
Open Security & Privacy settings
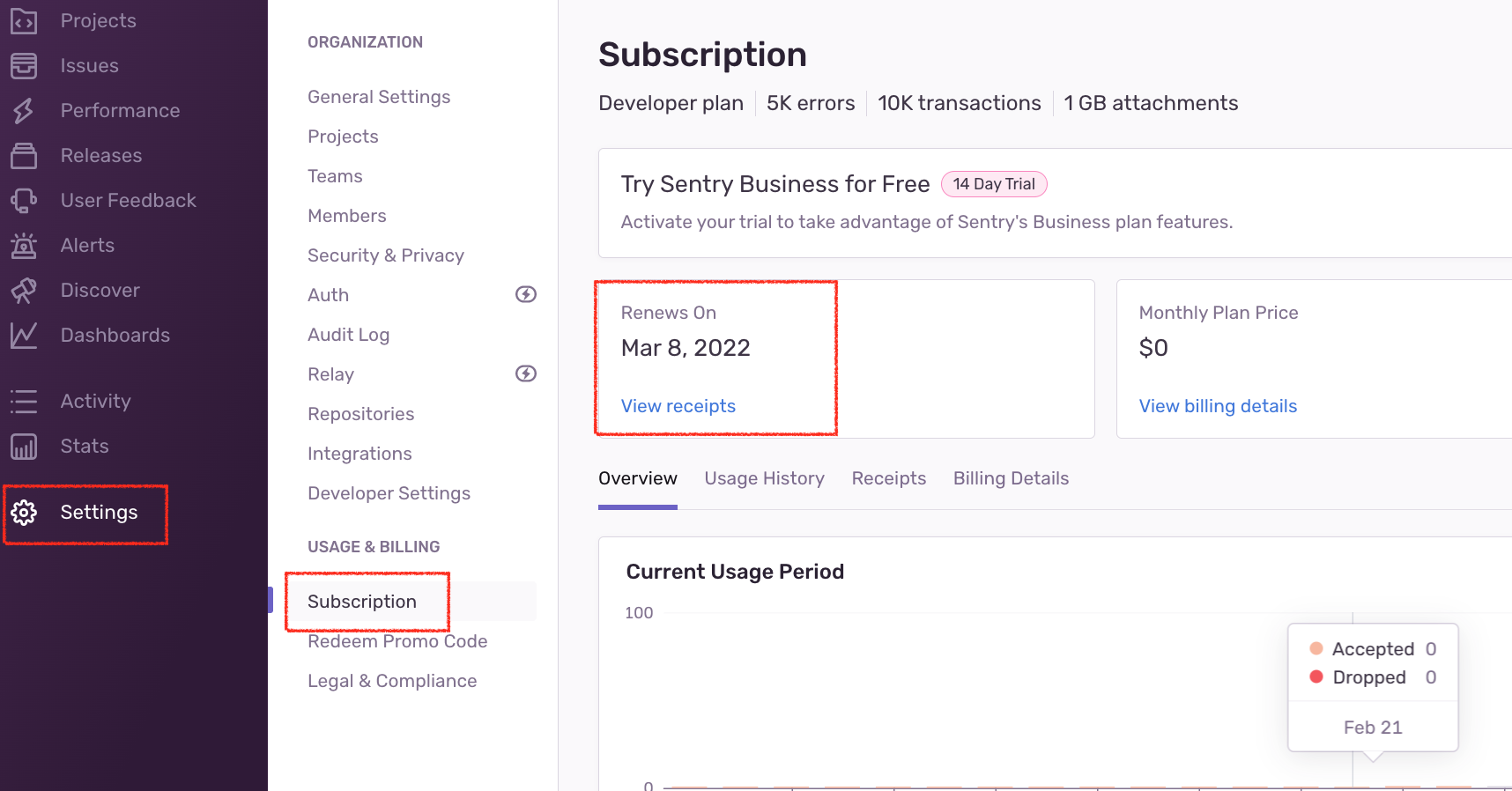click(x=385, y=255)
